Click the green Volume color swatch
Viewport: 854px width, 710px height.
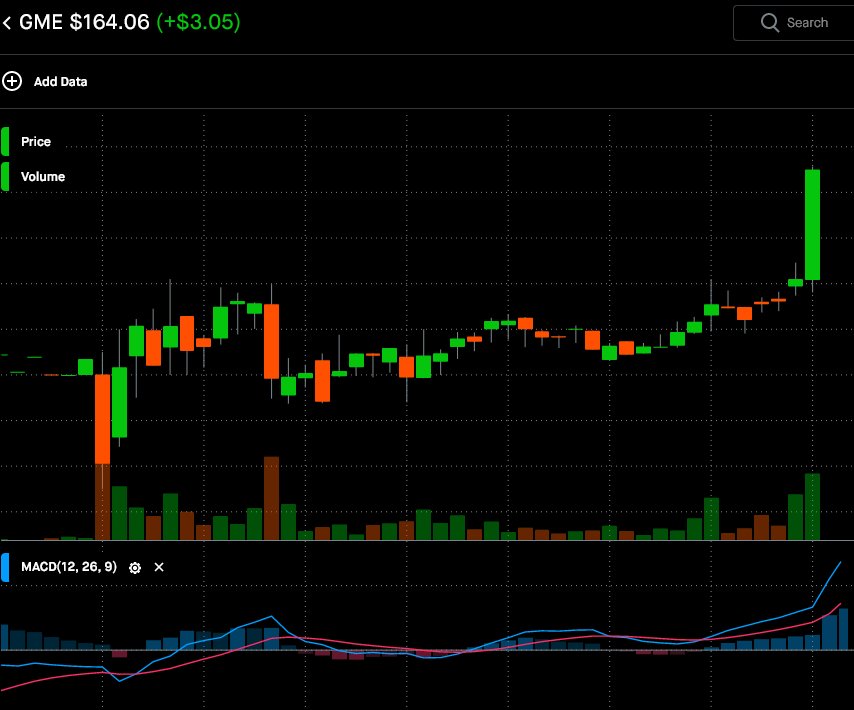5,176
